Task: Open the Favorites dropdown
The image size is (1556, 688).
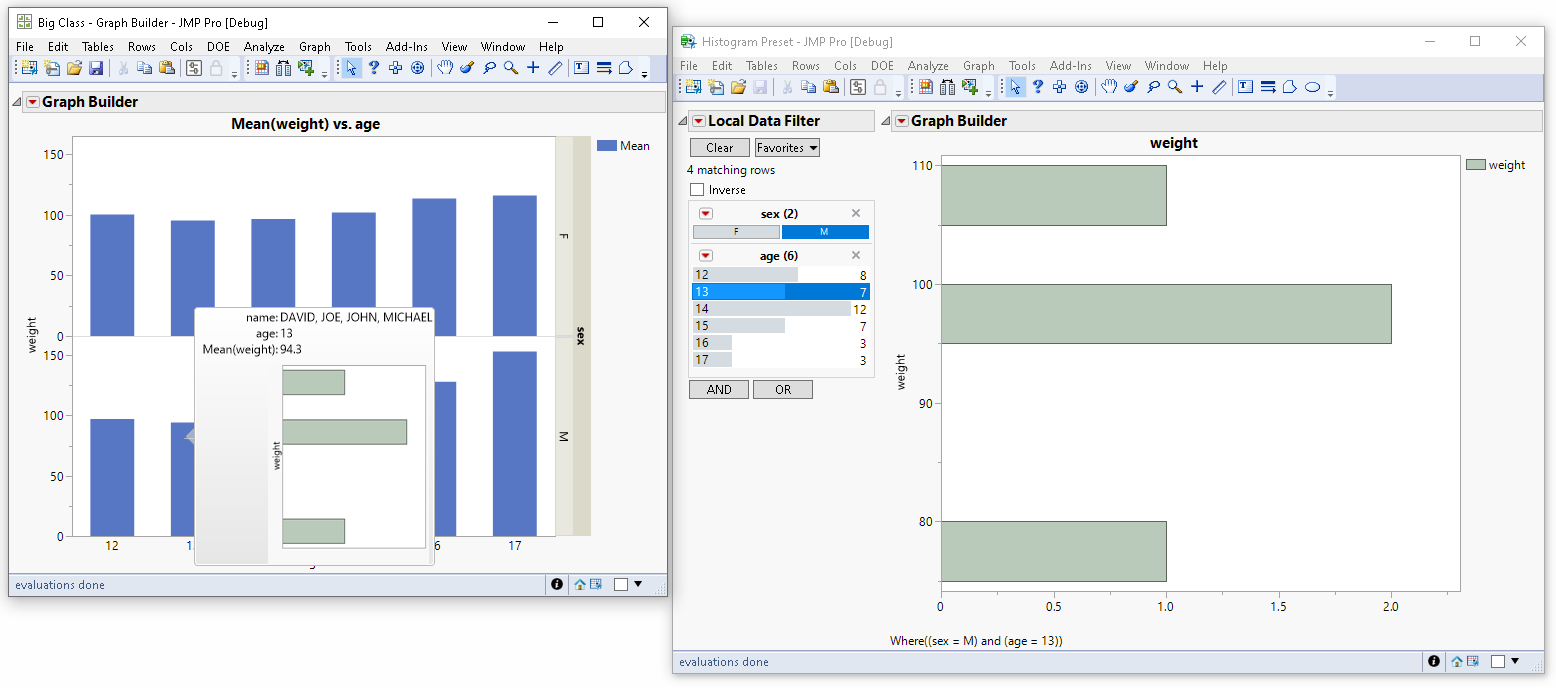Action: point(787,148)
